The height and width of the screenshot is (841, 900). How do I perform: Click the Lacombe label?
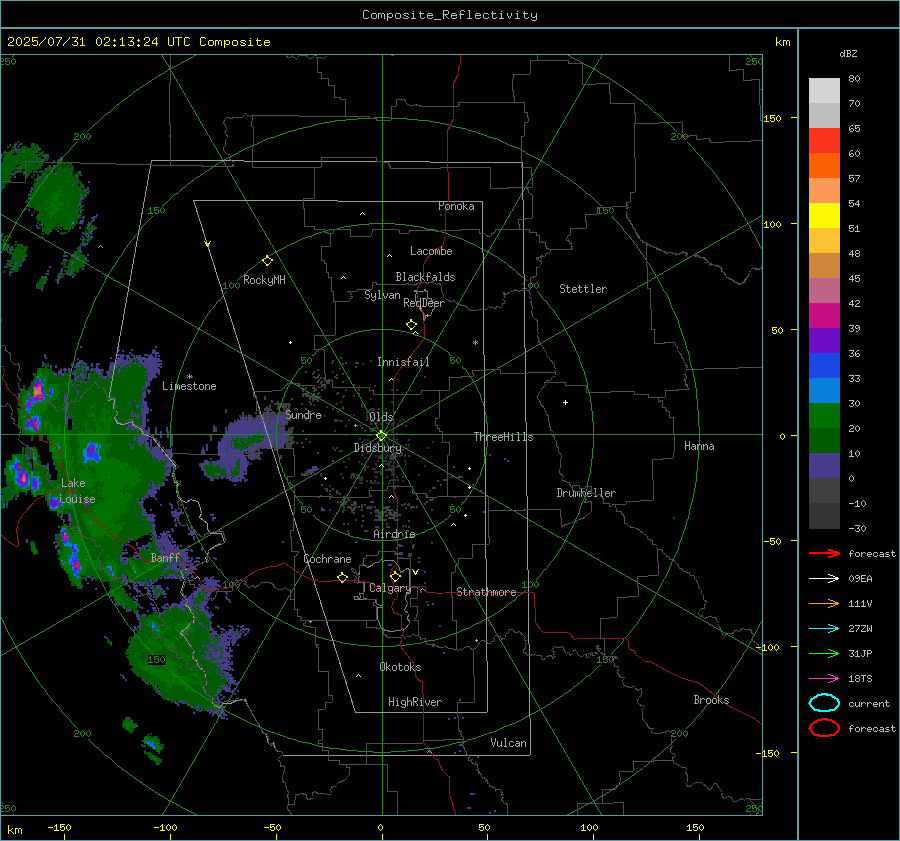point(431,251)
